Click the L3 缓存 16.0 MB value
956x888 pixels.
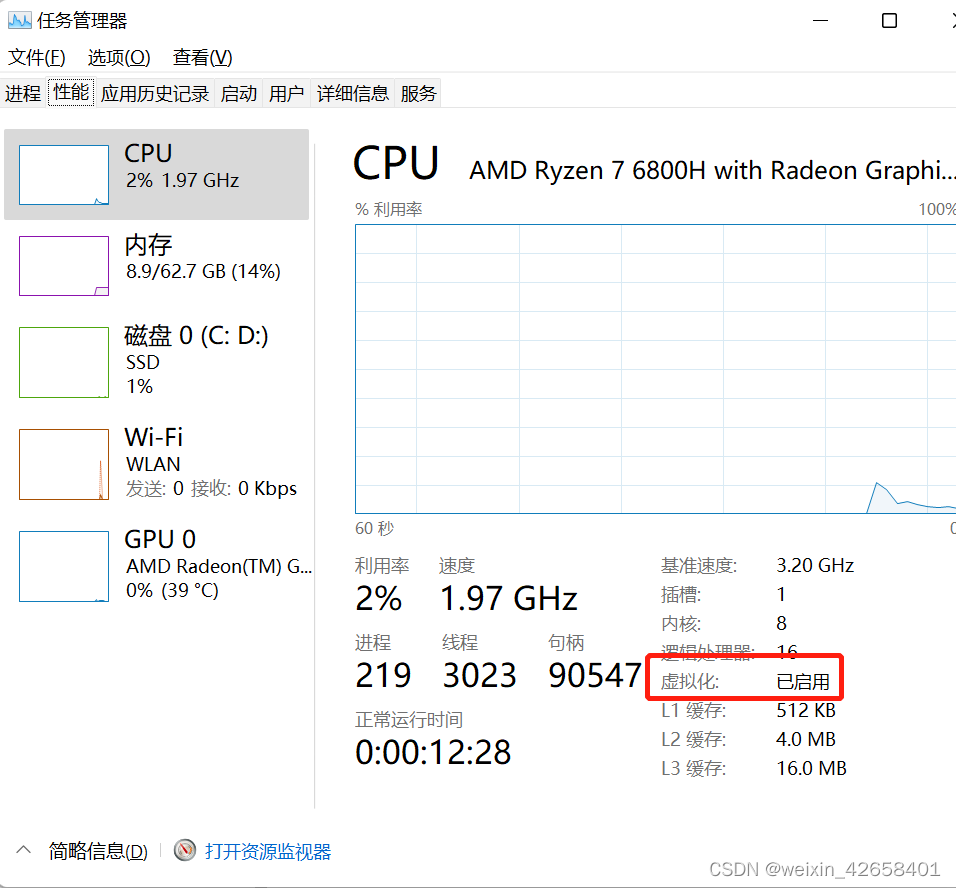tap(812, 768)
